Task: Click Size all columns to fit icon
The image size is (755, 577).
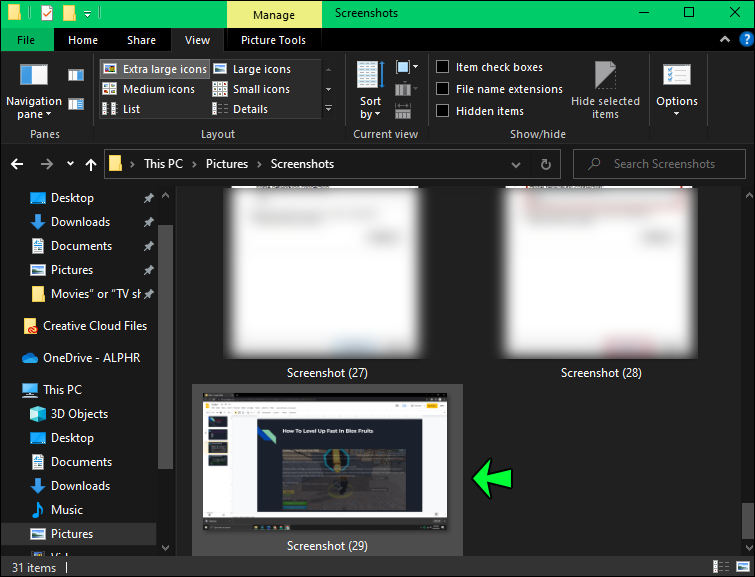Action: (x=403, y=111)
